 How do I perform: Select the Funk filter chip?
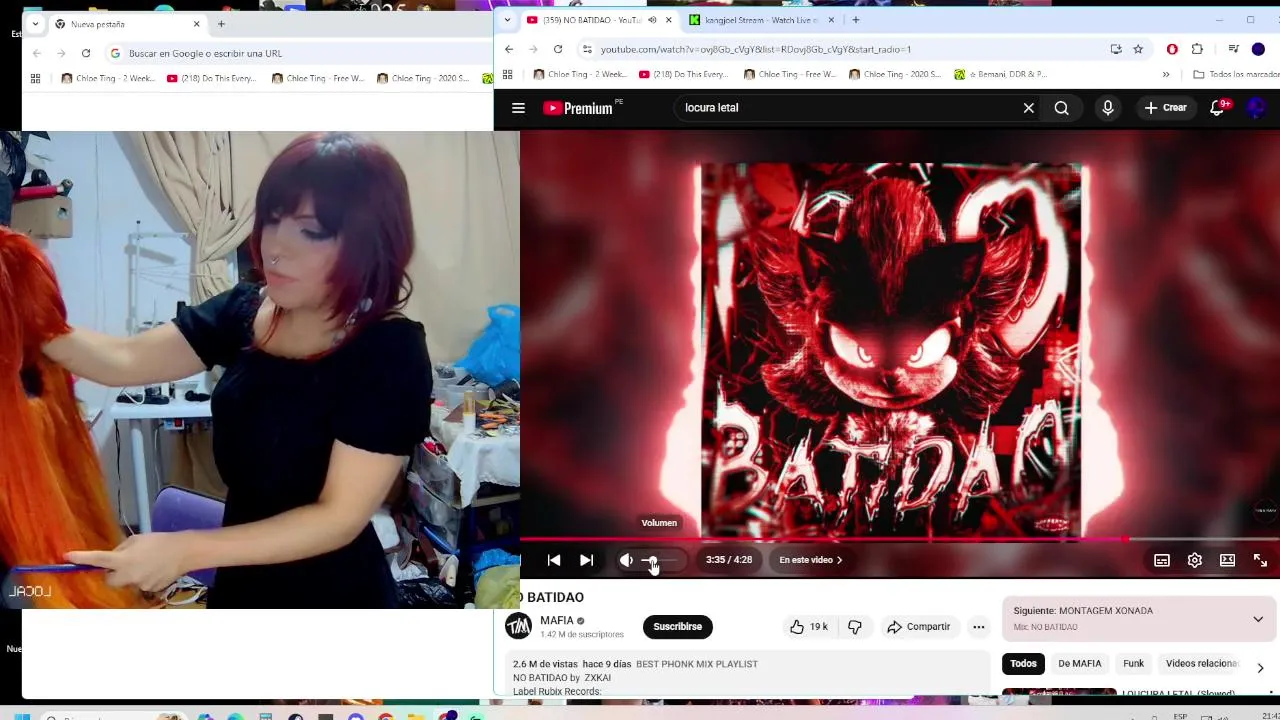[x=1133, y=663]
